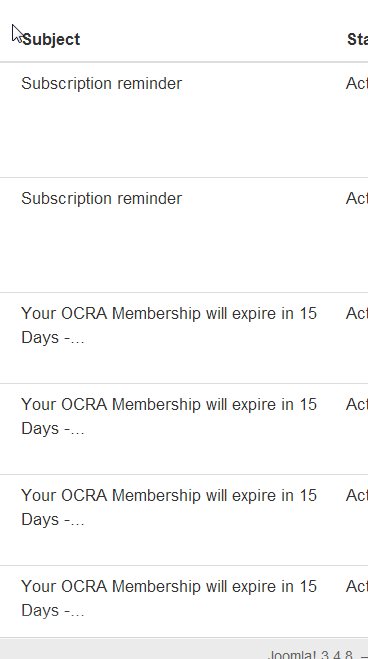The width and height of the screenshot is (368, 659).
Task: Open the first Subscription reminder subject
Action: 101,83
